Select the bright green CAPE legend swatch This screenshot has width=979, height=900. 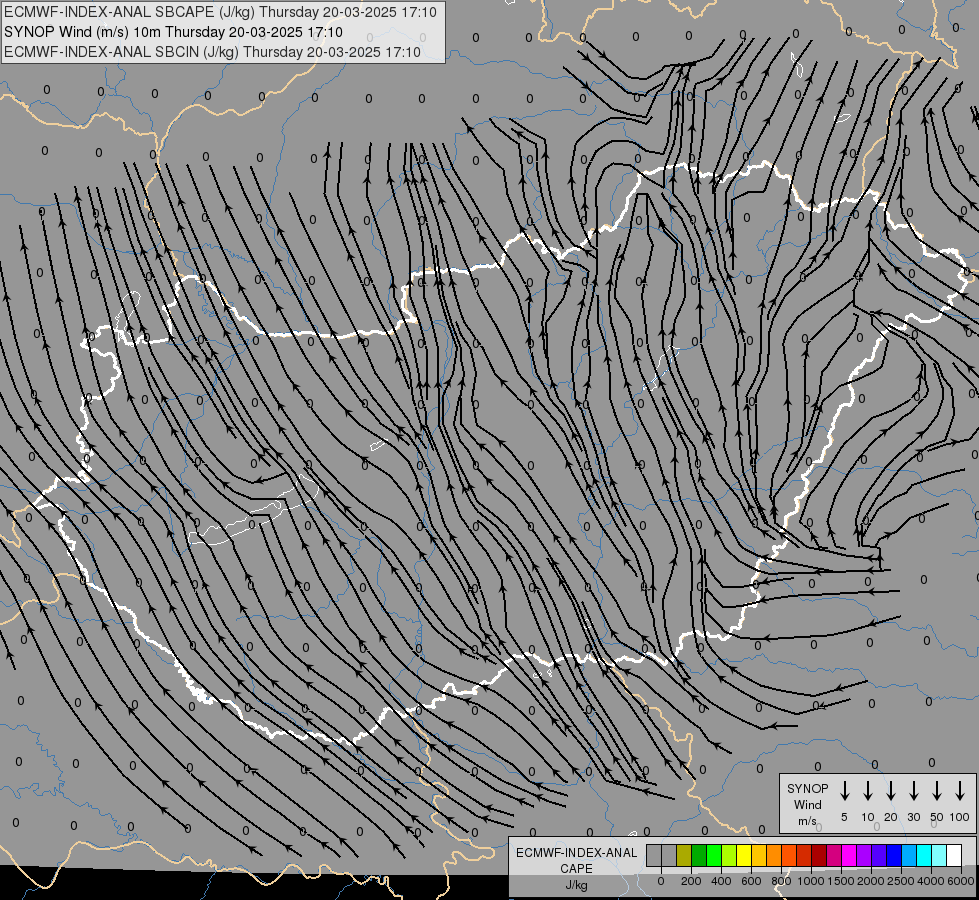[x=714, y=856]
